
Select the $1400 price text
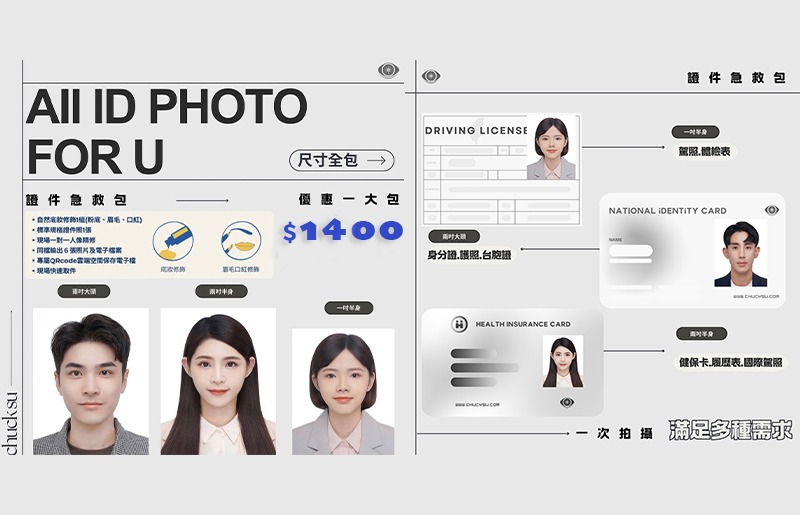(x=342, y=231)
